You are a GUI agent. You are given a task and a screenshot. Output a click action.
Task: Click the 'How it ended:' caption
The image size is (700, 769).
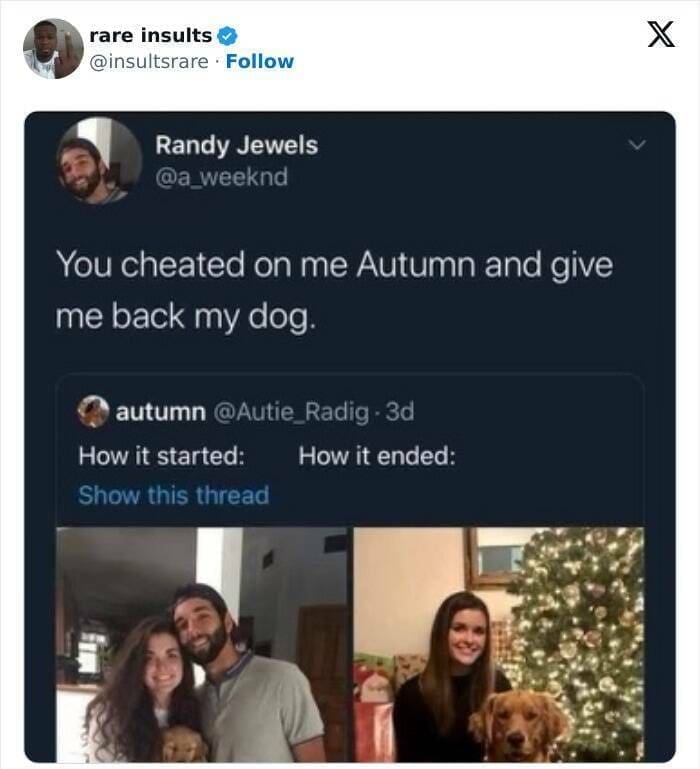[377, 455]
